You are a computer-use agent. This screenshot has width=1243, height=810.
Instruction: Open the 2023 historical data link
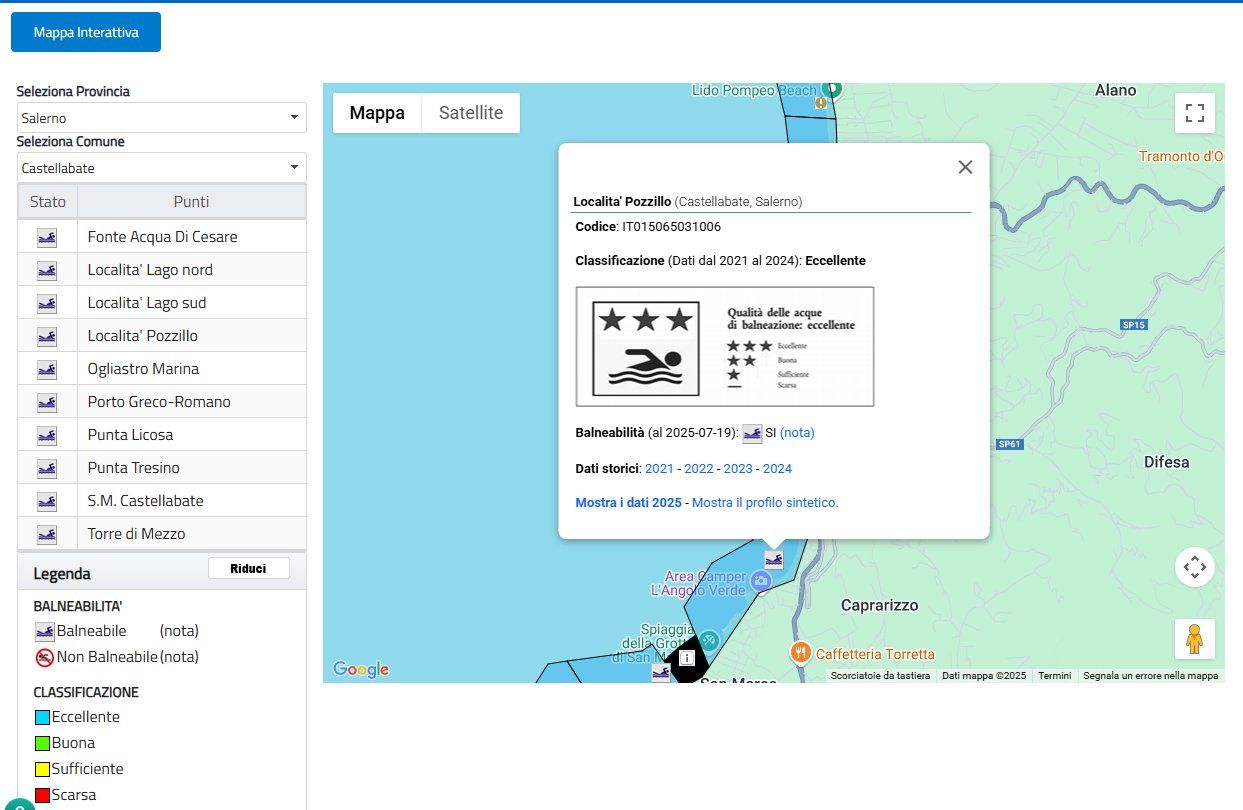(x=738, y=468)
